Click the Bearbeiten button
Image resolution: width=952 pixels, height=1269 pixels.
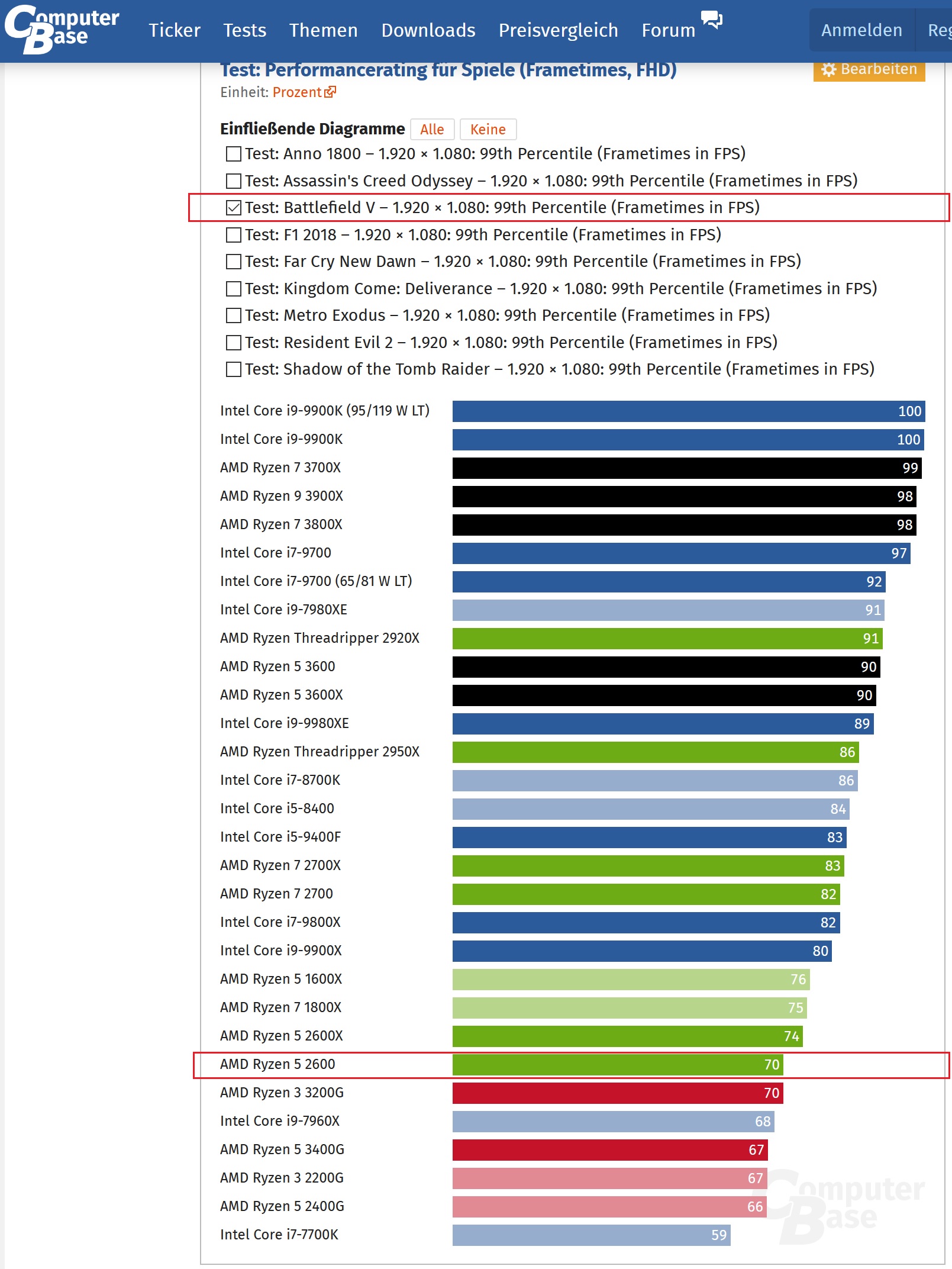pos(869,70)
